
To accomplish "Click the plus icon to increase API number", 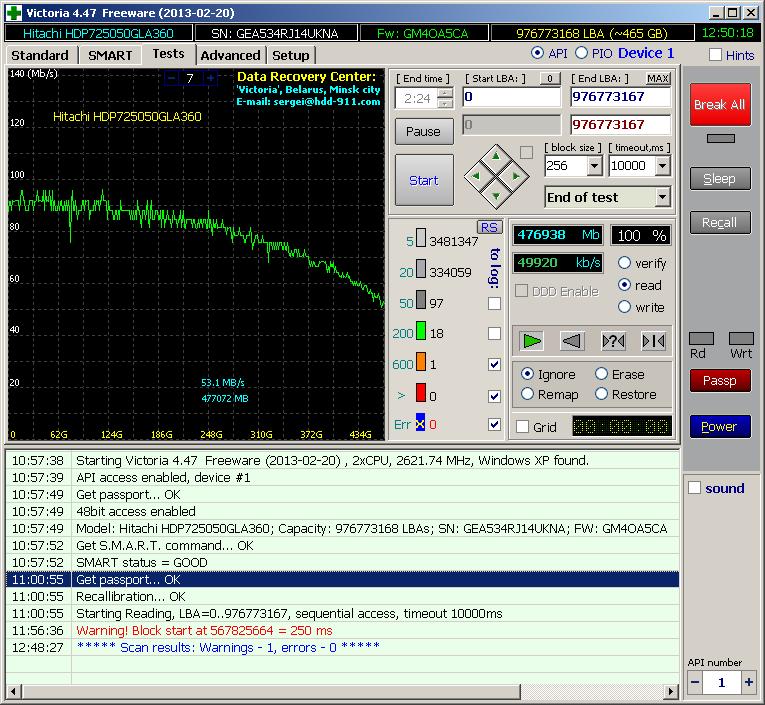I will (x=749, y=682).
